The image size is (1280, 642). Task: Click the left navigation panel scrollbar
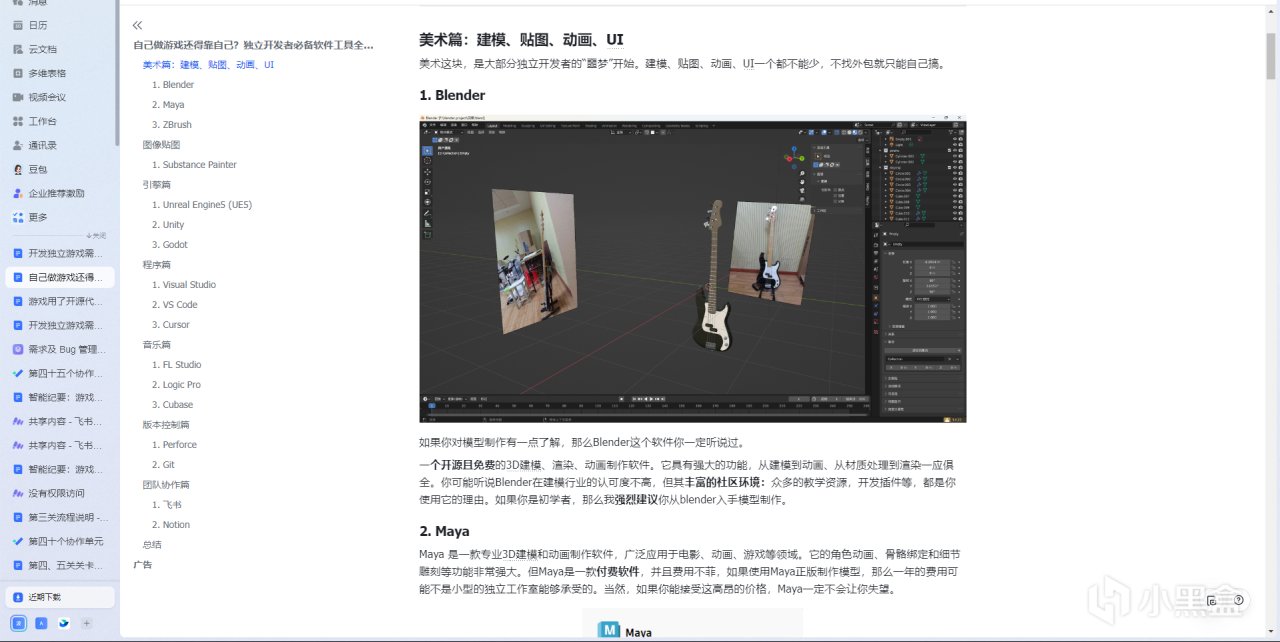coord(118,72)
